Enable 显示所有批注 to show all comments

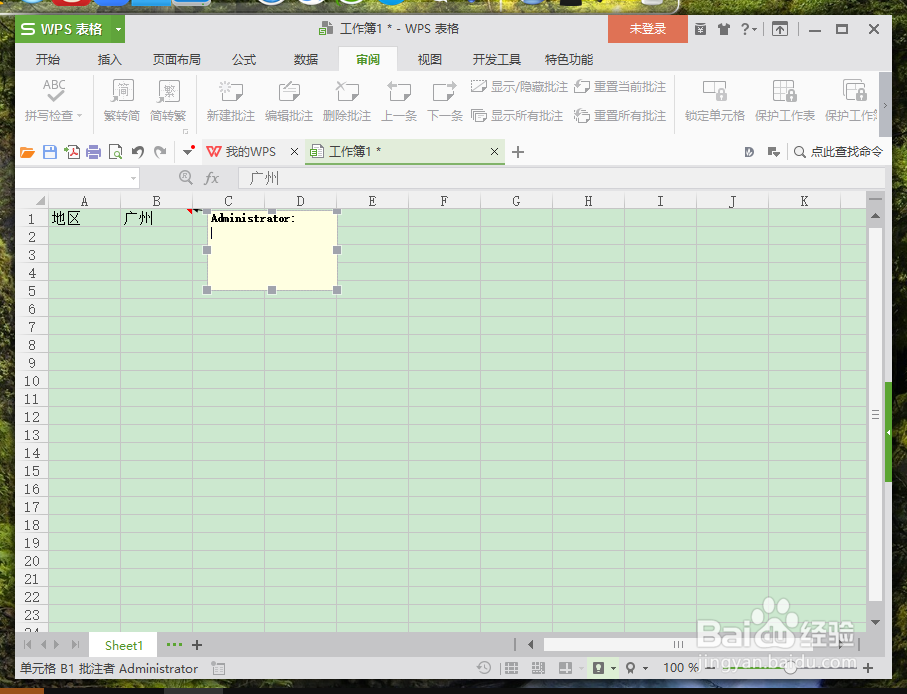point(519,114)
